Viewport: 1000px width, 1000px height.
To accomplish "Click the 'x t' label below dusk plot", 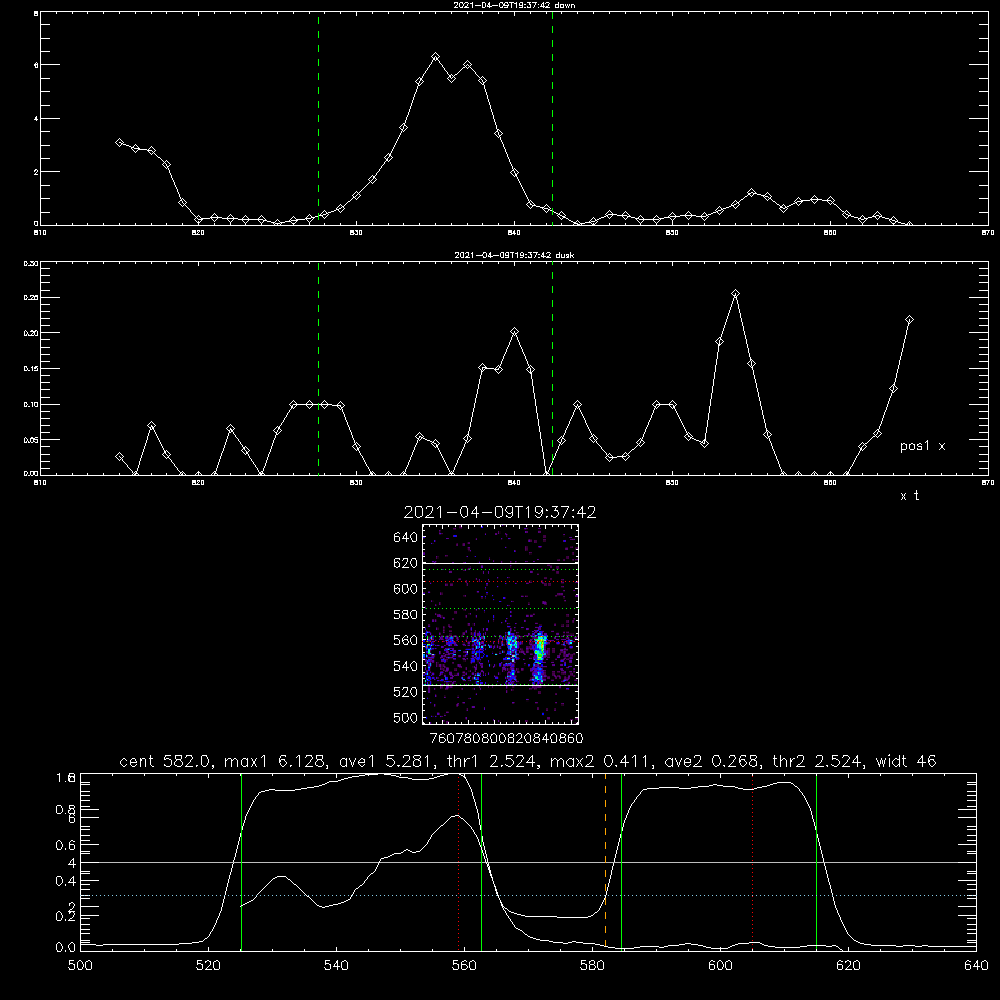I will (x=909, y=496).
